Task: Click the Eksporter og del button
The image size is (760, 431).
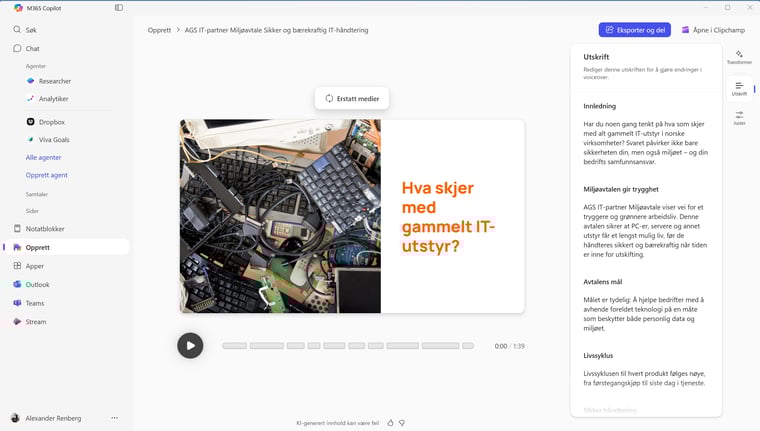Action: (634, 30)
